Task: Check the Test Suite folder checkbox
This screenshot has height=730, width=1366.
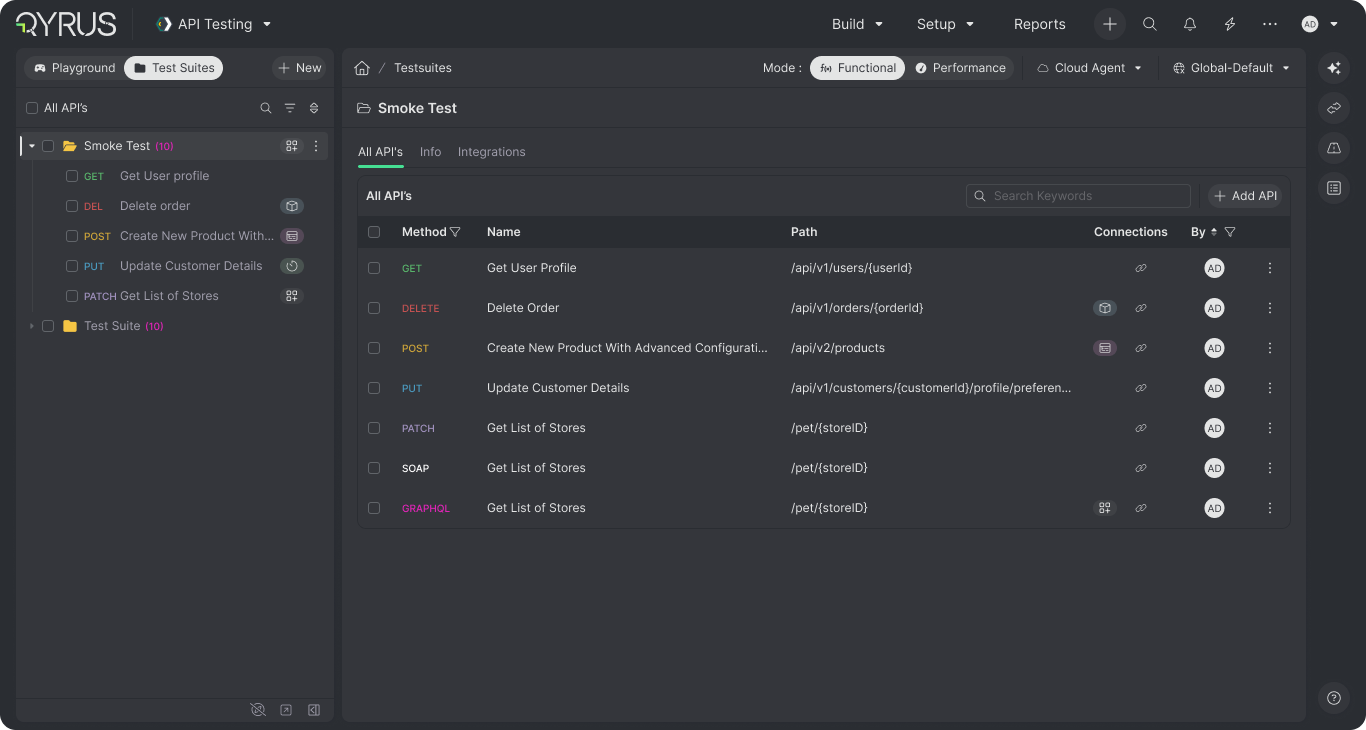Action: [x=48, y=326]
